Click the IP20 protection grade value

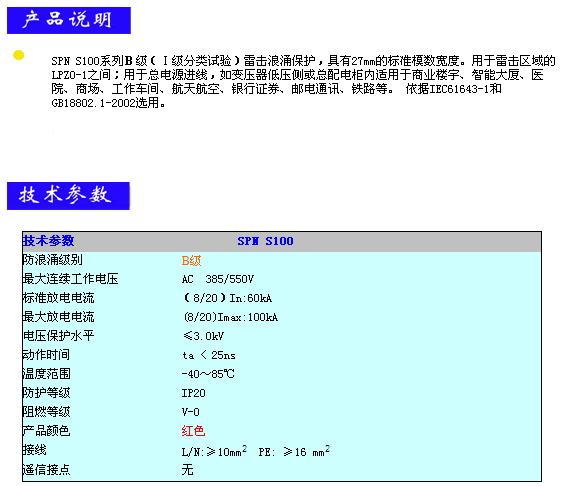click(x=194, y=393)
